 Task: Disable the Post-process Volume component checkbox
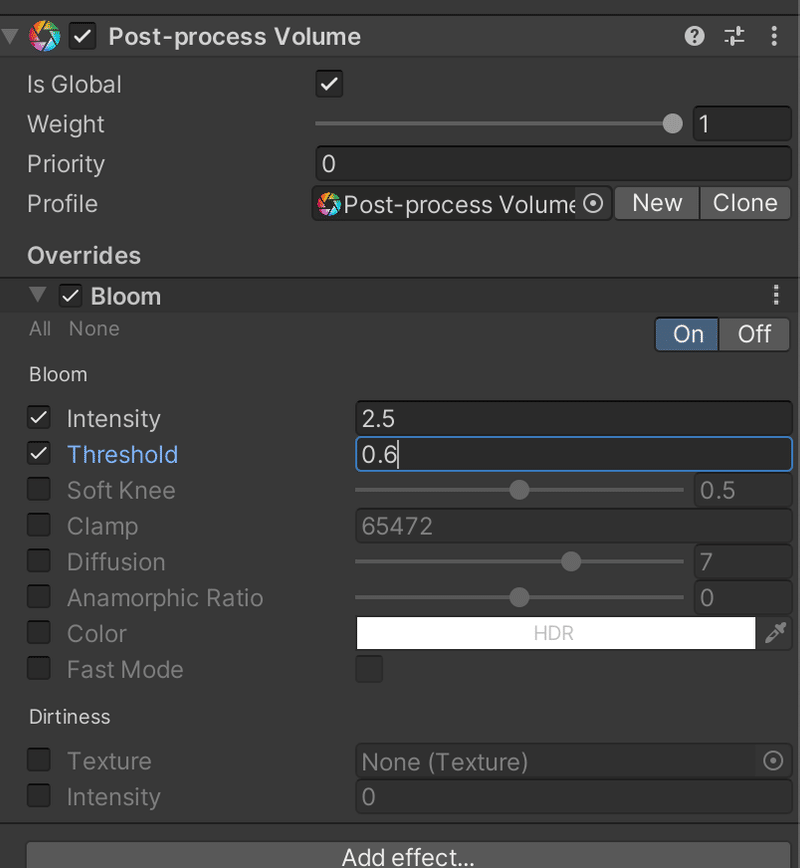(82, 37)
